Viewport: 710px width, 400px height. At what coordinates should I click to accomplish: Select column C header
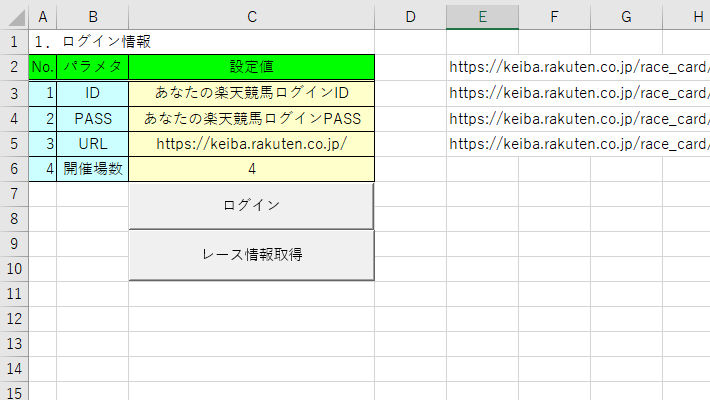(252, 17)
